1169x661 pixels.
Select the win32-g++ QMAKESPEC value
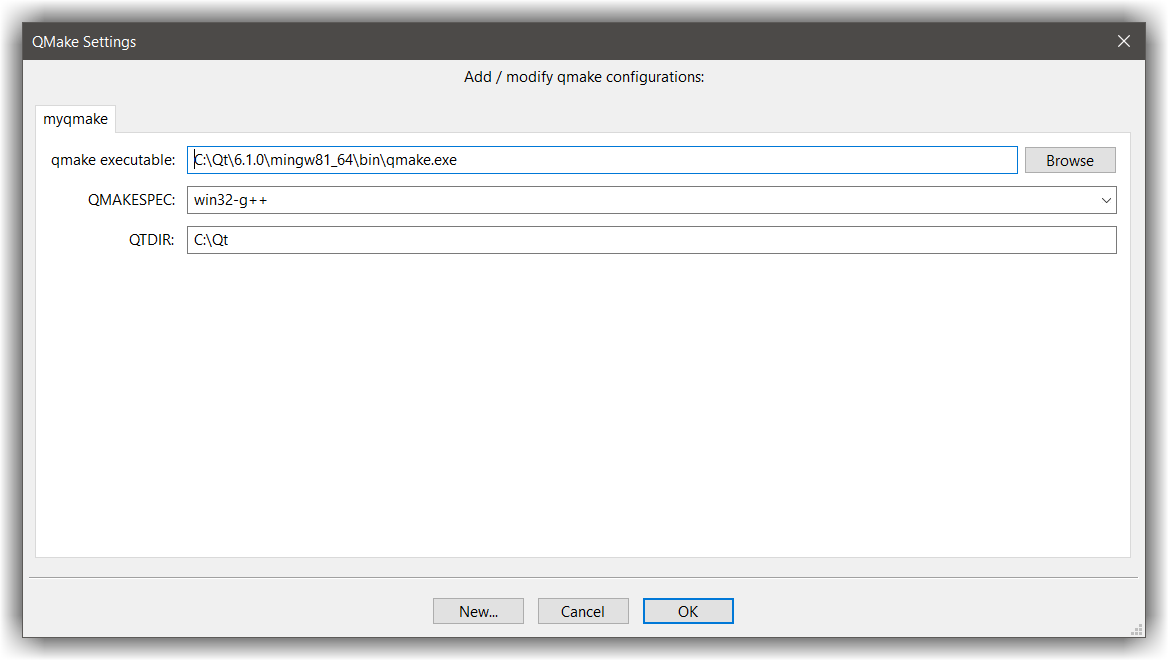[x=650, y=200]
